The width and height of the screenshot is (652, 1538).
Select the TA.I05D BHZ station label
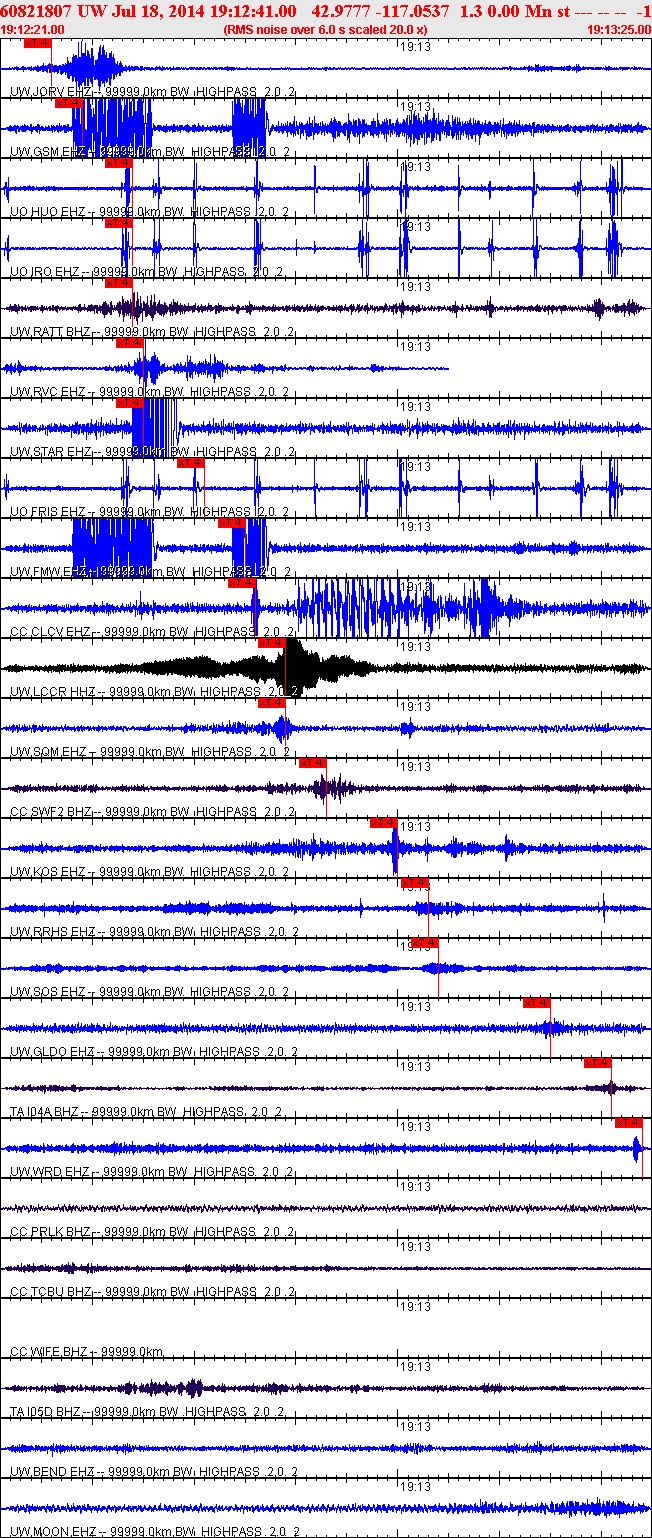pyautogui.click(x=48, y=1411)
